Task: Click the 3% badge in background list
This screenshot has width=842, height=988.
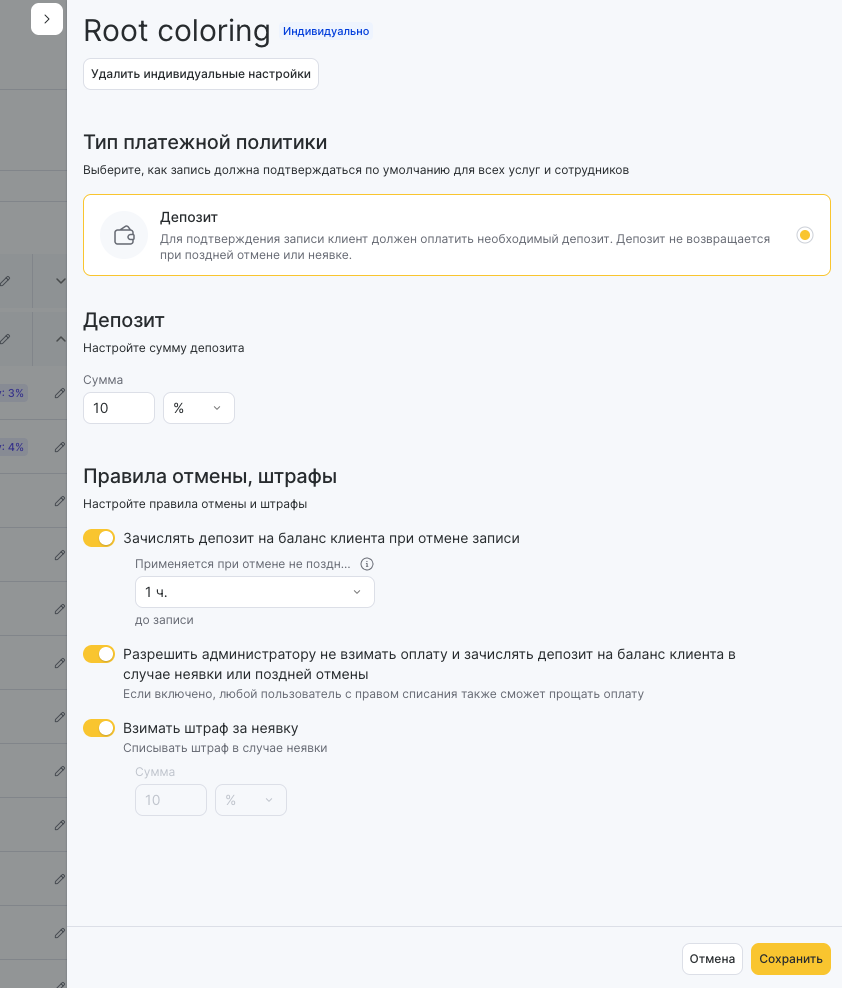Action: (13, 393)
